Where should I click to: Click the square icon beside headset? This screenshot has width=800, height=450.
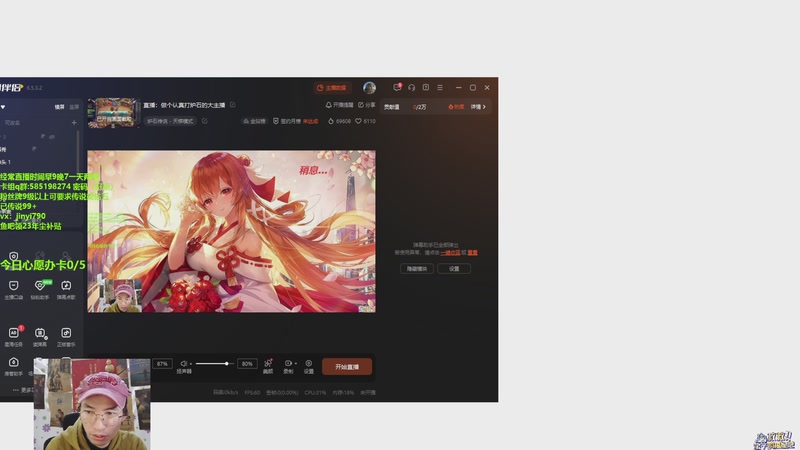point(426,88)
